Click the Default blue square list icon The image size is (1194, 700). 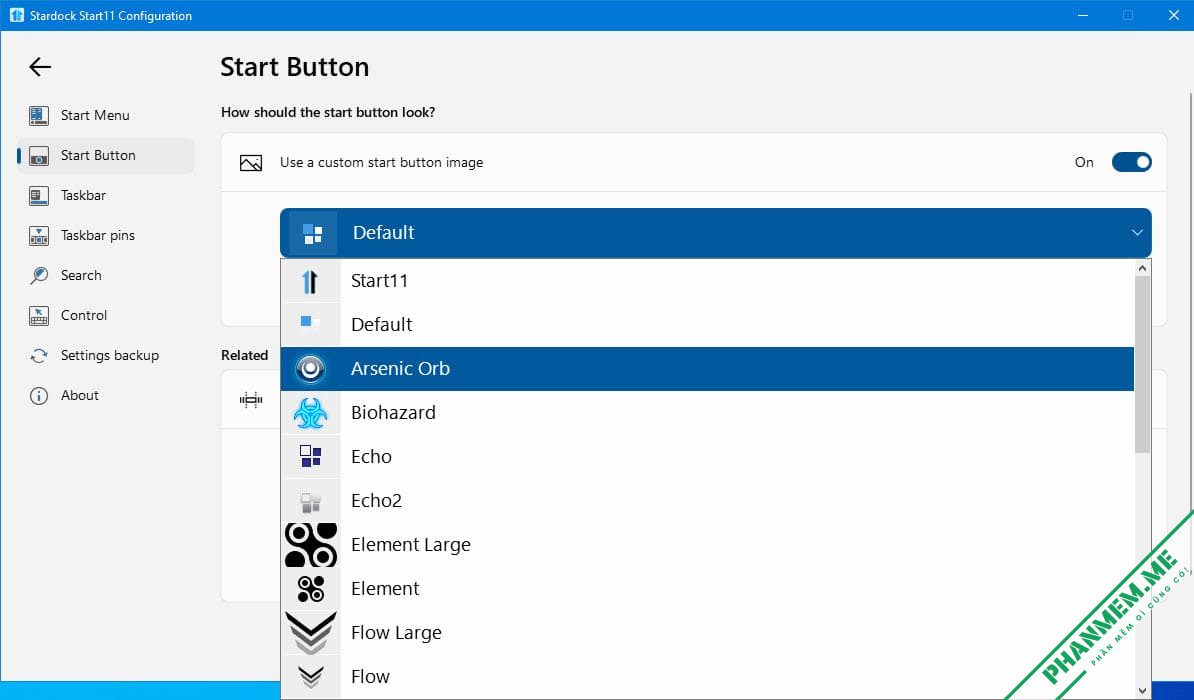pyautogui.click(x=306, y=321)
